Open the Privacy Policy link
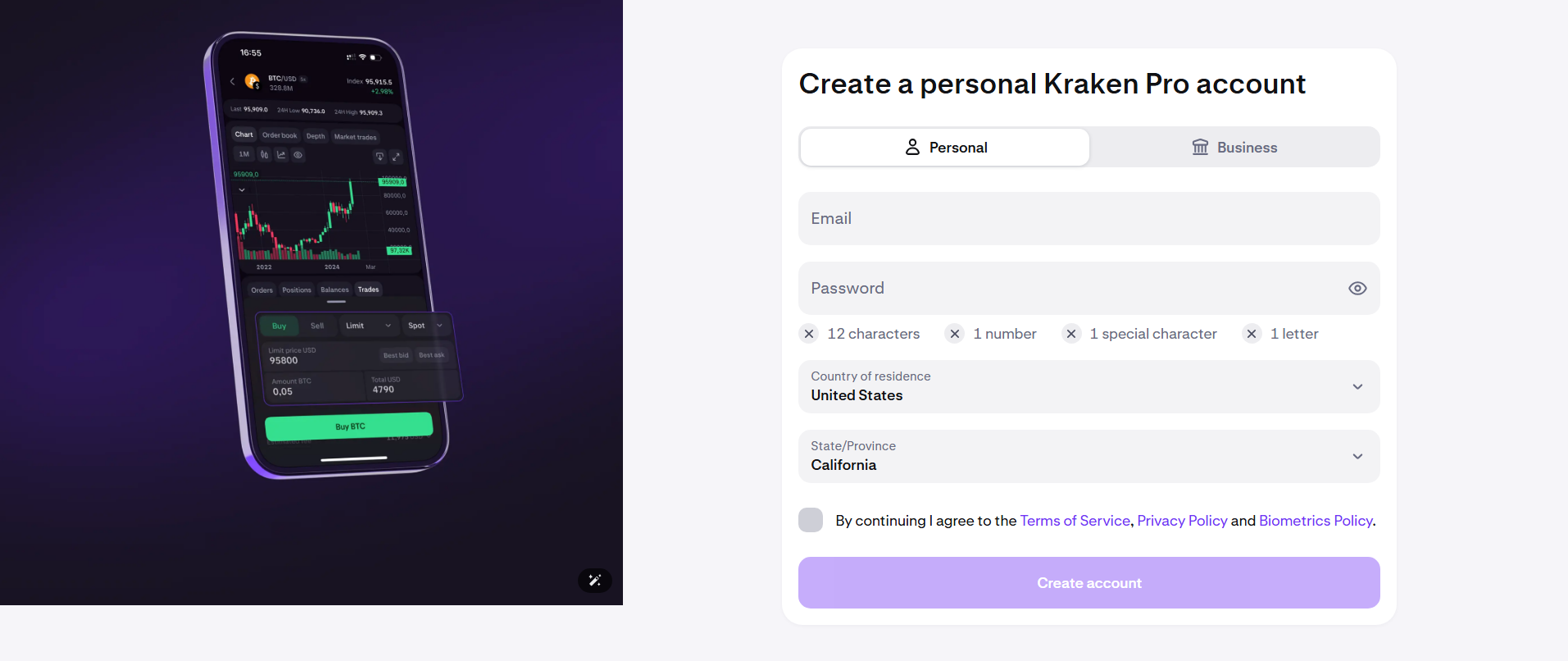1568x661 pixels. [x=1182, y=521]
